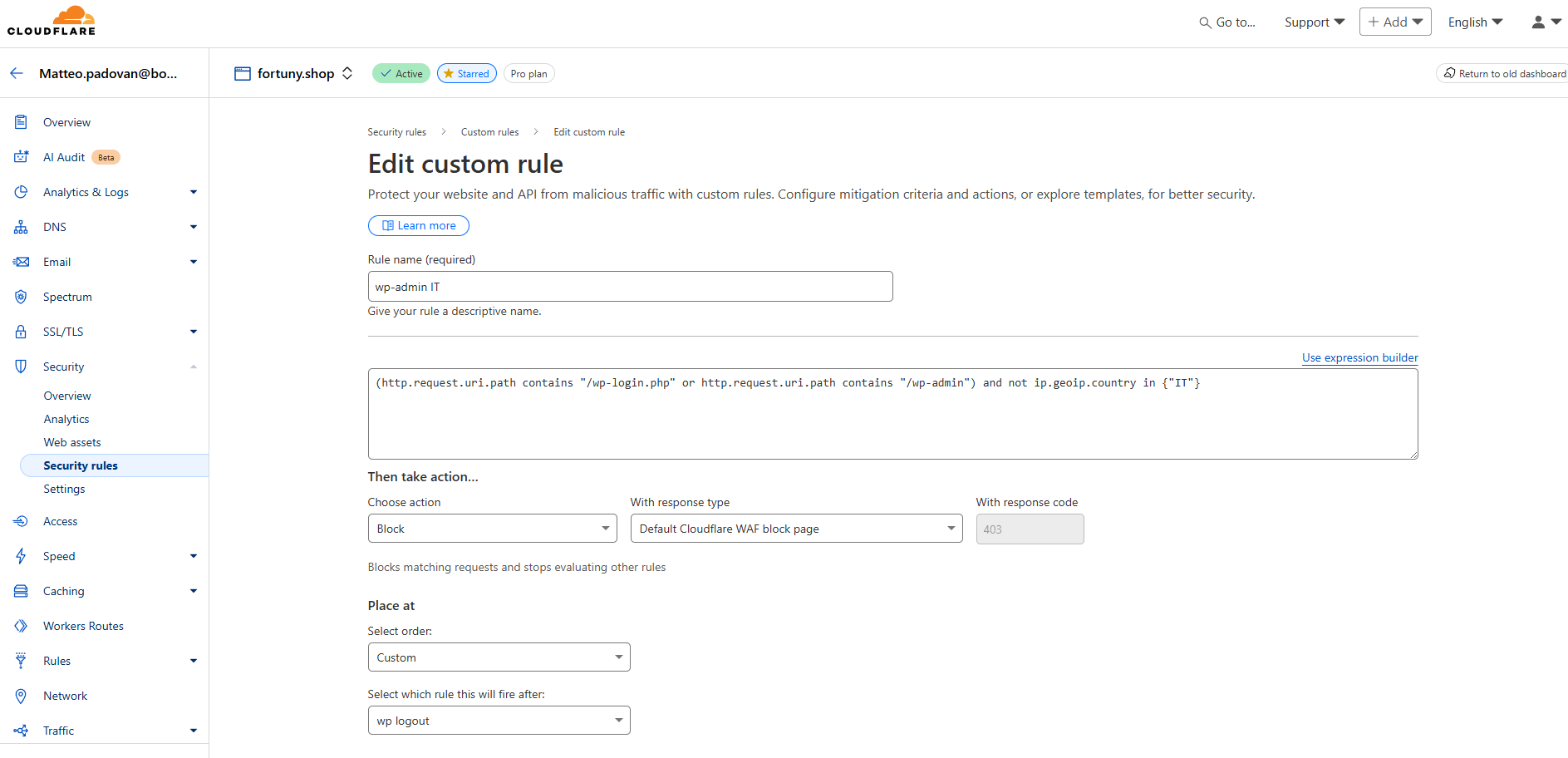Click the Traffic routing icon
Image resolution: width=1568 pixels, height=758 pixels.
point(21,731)
